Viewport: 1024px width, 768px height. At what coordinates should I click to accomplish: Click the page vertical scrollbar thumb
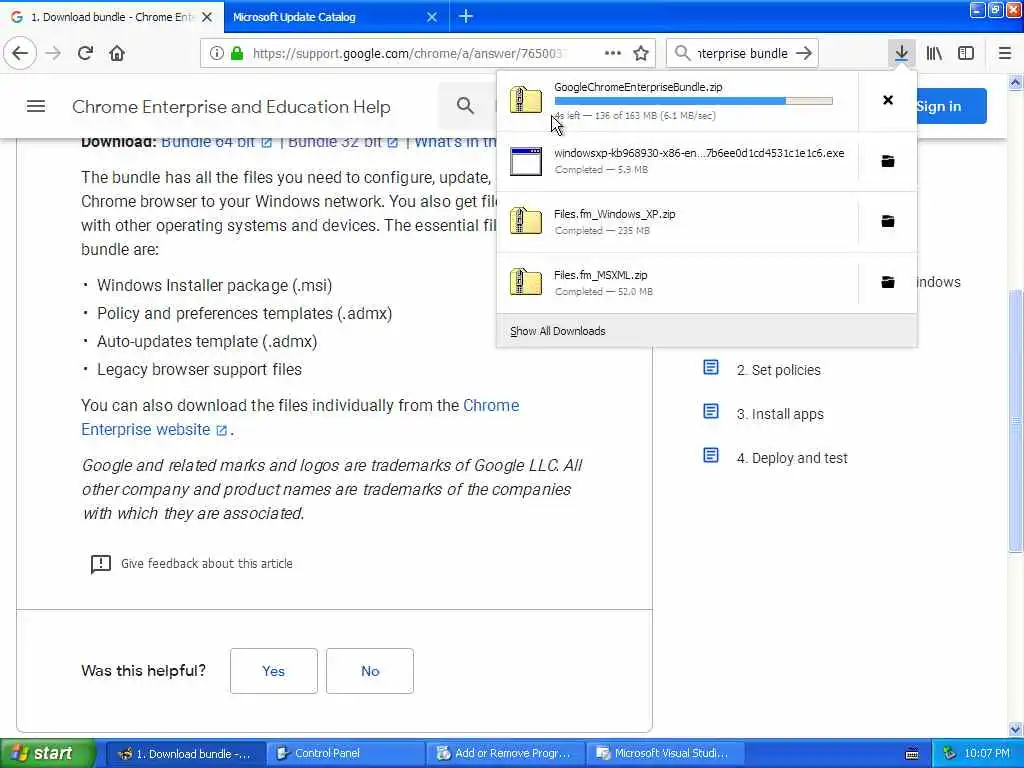click(1016, 421)
